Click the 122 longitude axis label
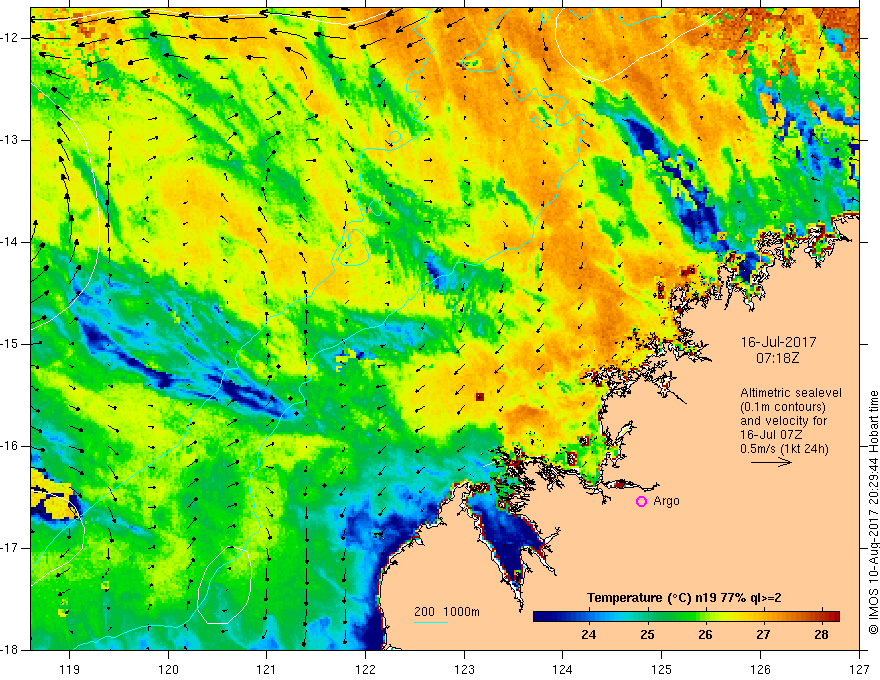Screen dimensions: 880x680 (365, 669)
